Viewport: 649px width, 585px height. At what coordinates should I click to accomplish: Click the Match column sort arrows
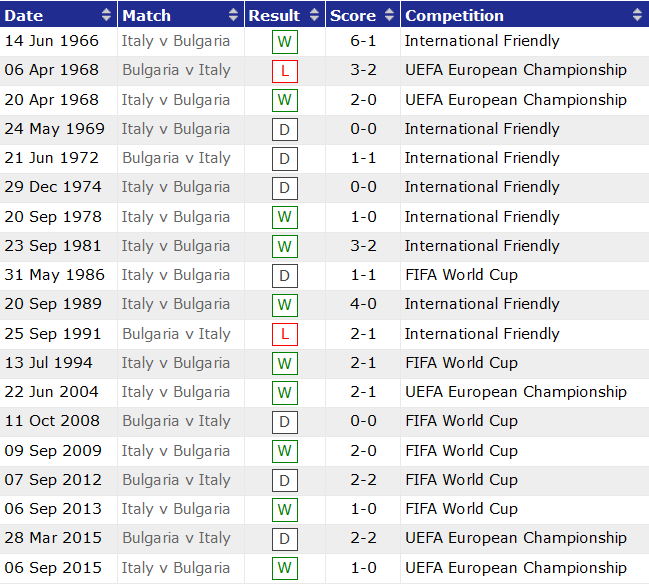click(x=235, y=15)
